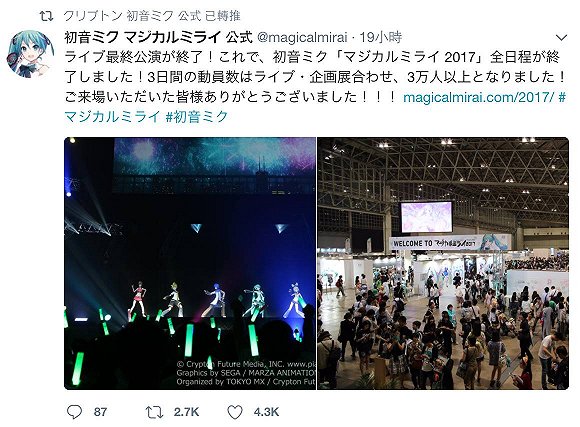The height and width of the screenshot is (427, 580).
Task: Like the tweet with the heart icon
Action: (235, 412)
